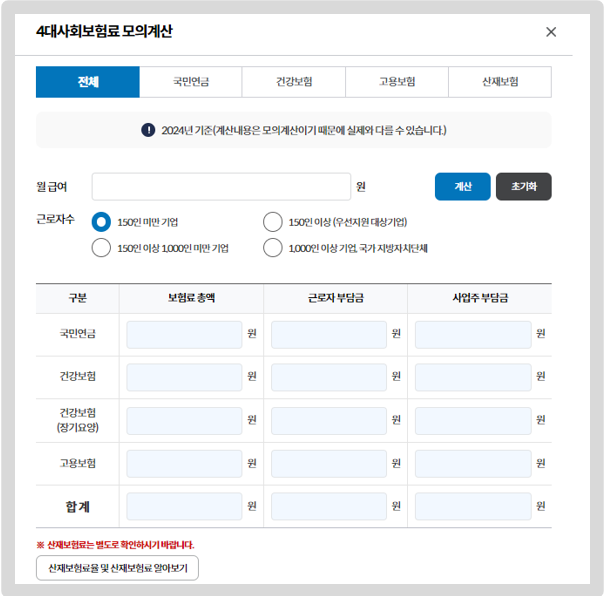Click the 합계 row label
The height and width of the screenshot is (596, 607).
click(77, 507)
